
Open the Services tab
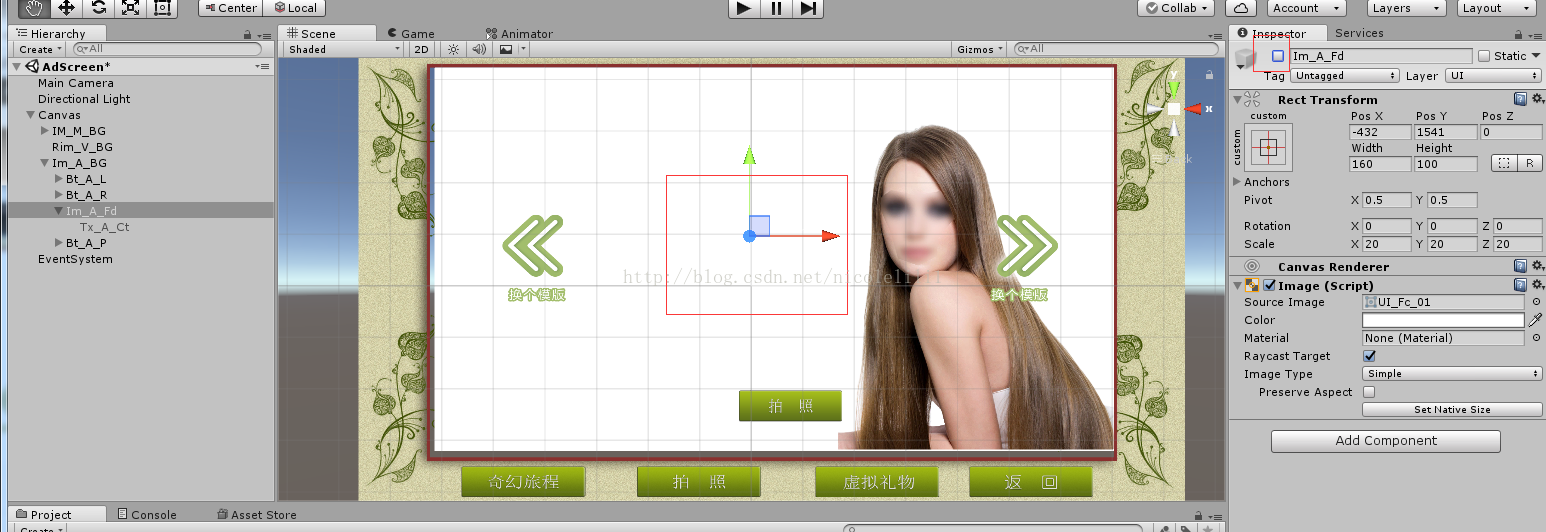pyautogui.click(x=1359, y=33)
